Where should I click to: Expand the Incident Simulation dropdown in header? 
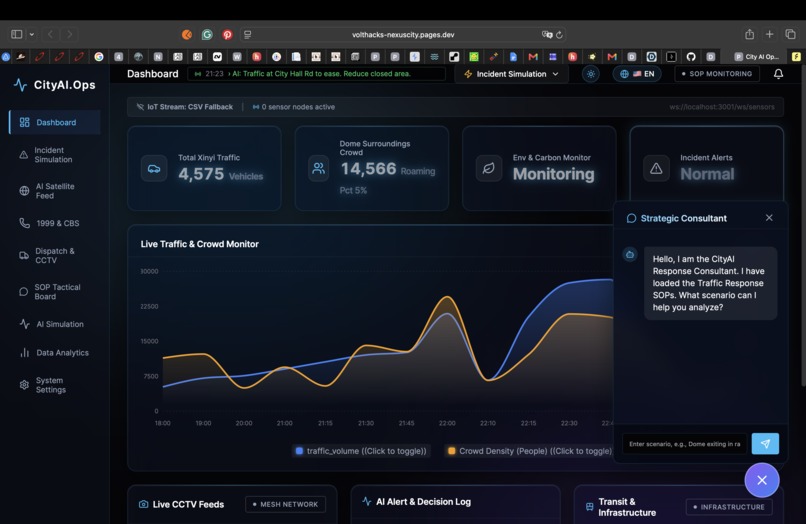point(511,74)
